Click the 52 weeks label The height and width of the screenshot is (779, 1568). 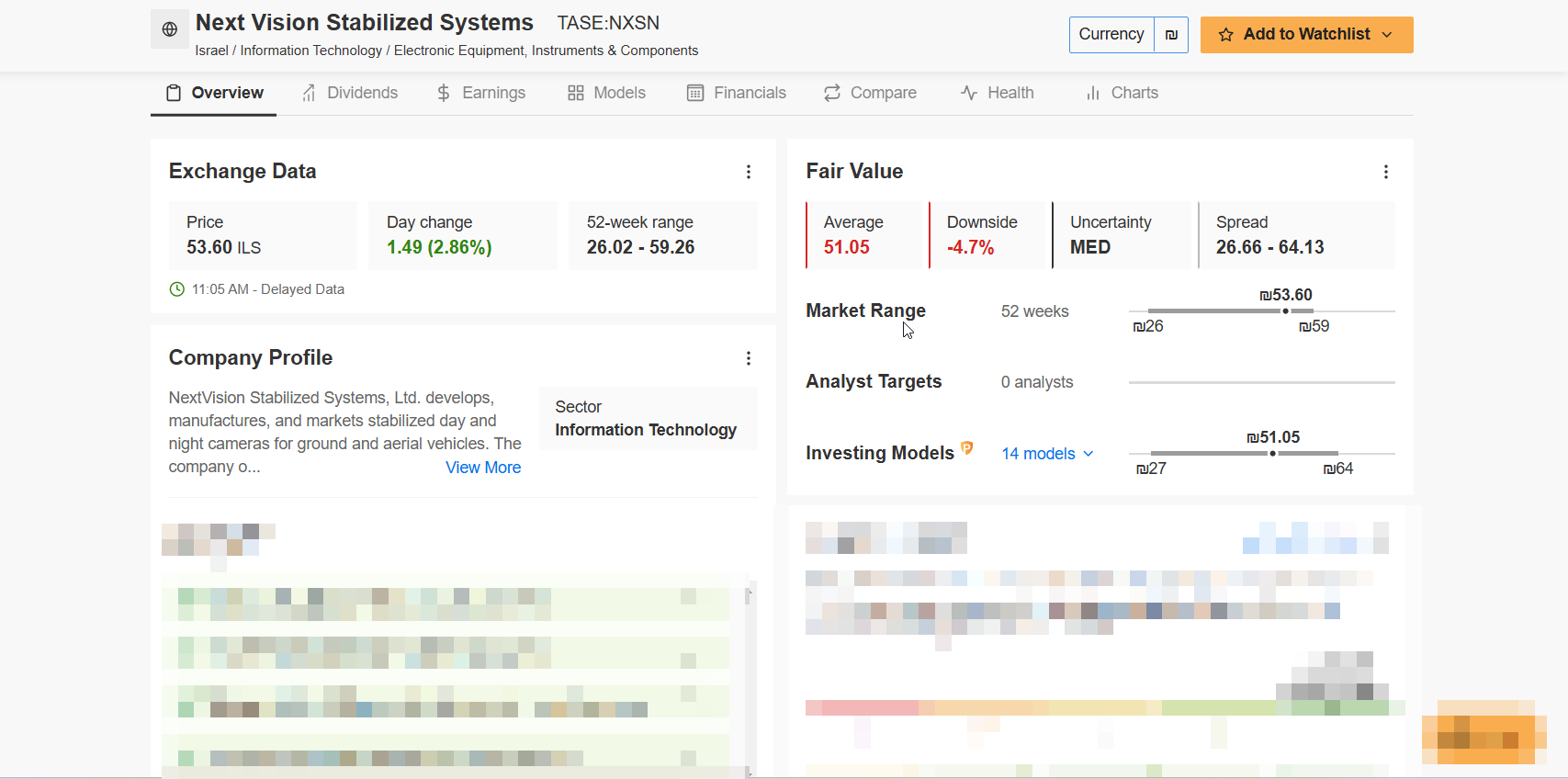tap(1035, 311)
